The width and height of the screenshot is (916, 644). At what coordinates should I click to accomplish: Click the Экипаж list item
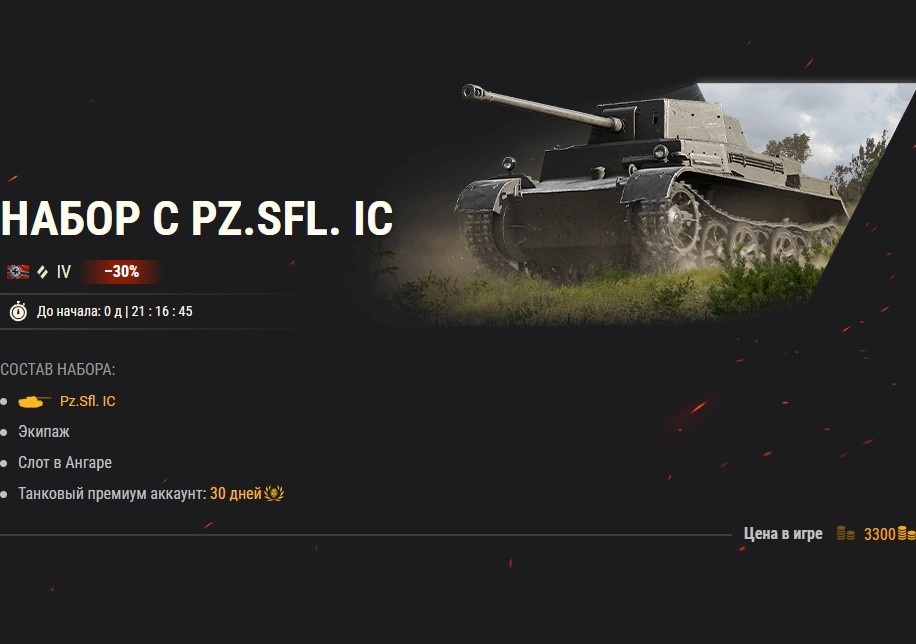(x=44, y=432)
